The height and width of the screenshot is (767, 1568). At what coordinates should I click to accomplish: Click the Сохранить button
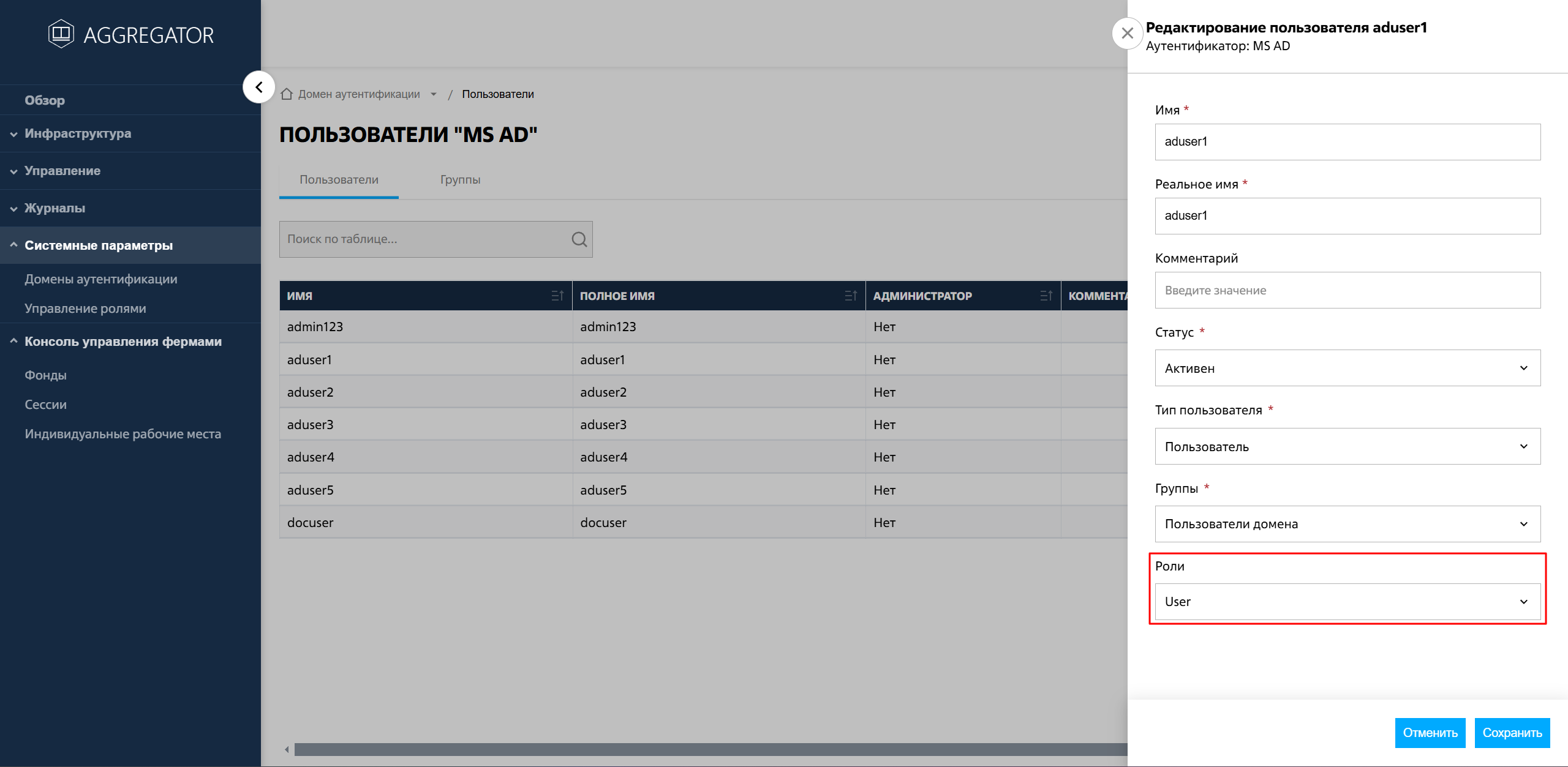coord(1512,733)
